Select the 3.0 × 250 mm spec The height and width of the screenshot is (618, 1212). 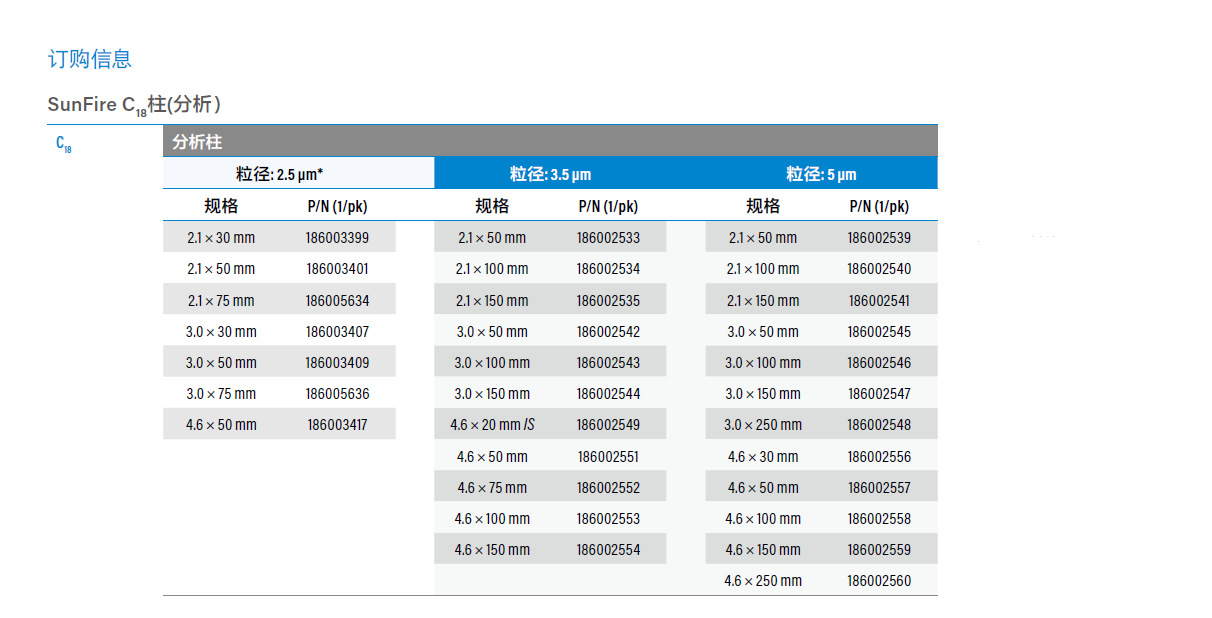coord(763,425)
